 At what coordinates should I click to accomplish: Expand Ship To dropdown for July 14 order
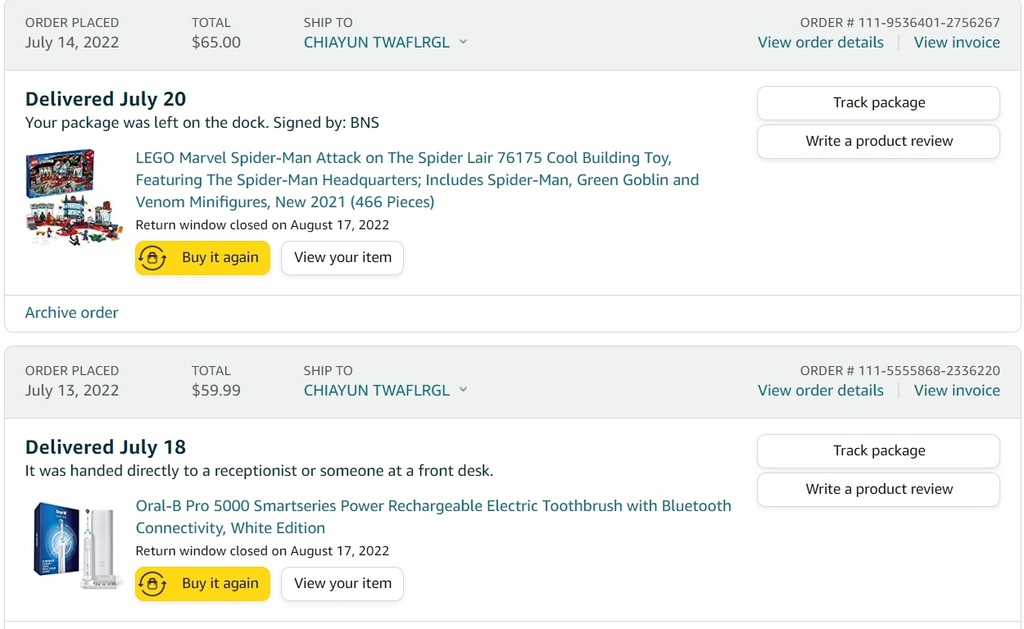click(463, 42)
